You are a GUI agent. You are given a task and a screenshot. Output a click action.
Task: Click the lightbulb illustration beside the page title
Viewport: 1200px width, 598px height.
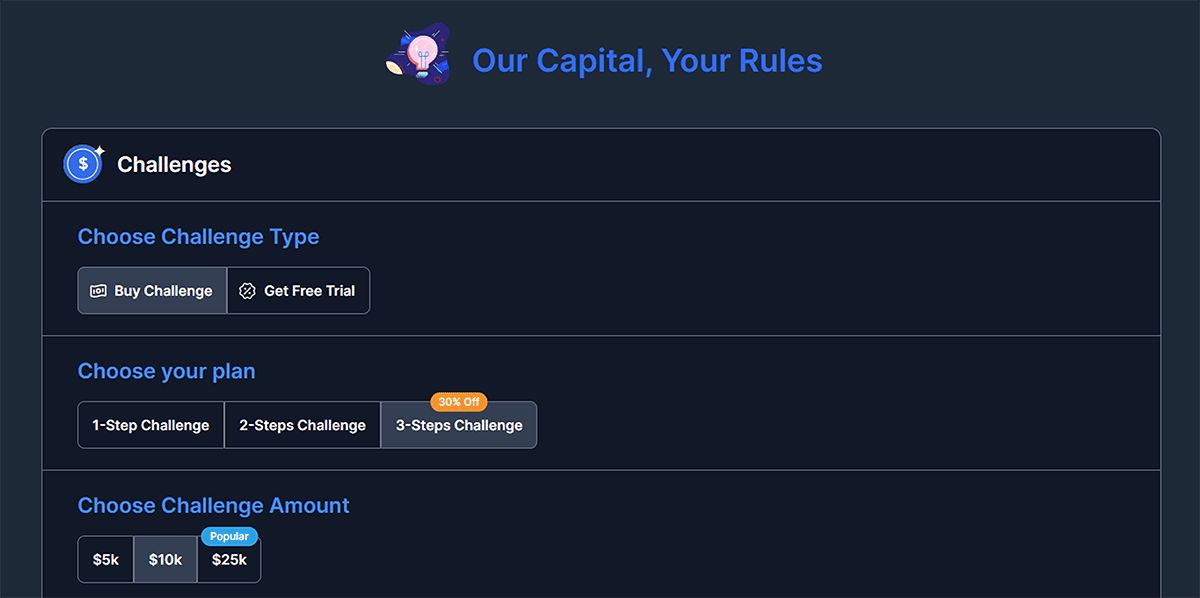[x=419, y=55]
